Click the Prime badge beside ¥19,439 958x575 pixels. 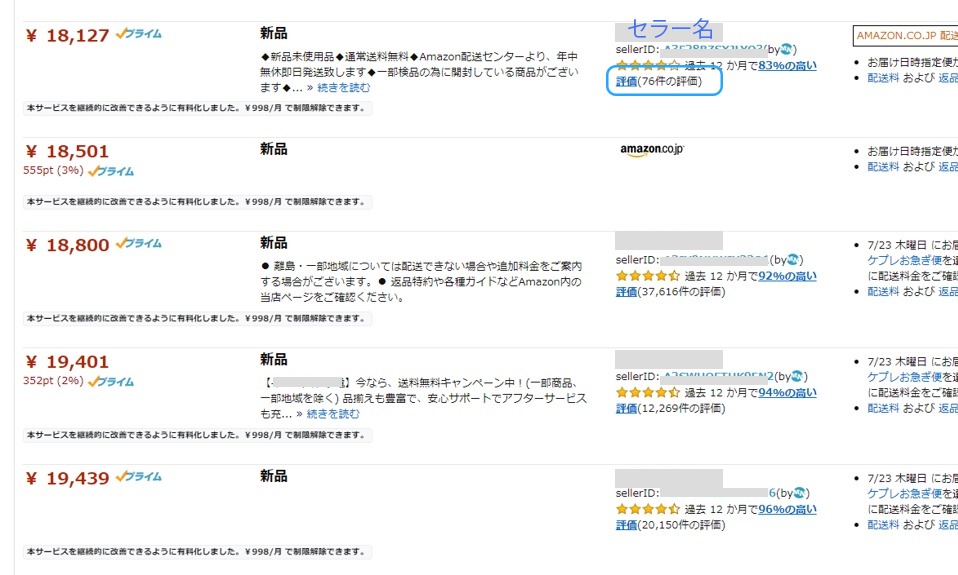(x=138, y=478)
